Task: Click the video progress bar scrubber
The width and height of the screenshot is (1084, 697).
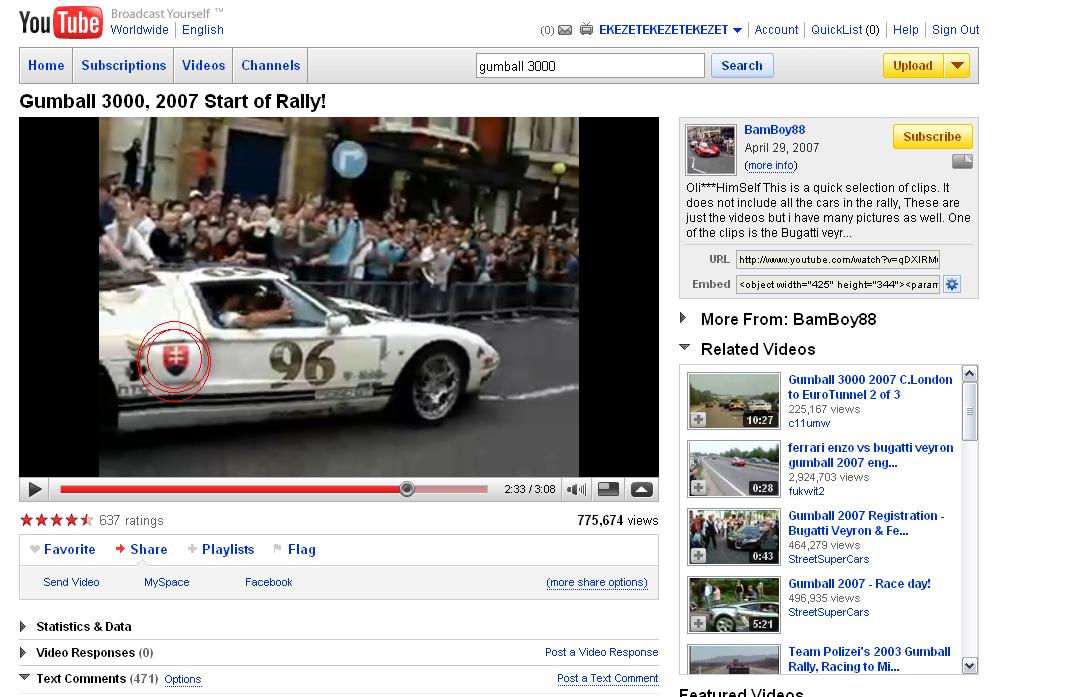Action: [x=406, y=489]
